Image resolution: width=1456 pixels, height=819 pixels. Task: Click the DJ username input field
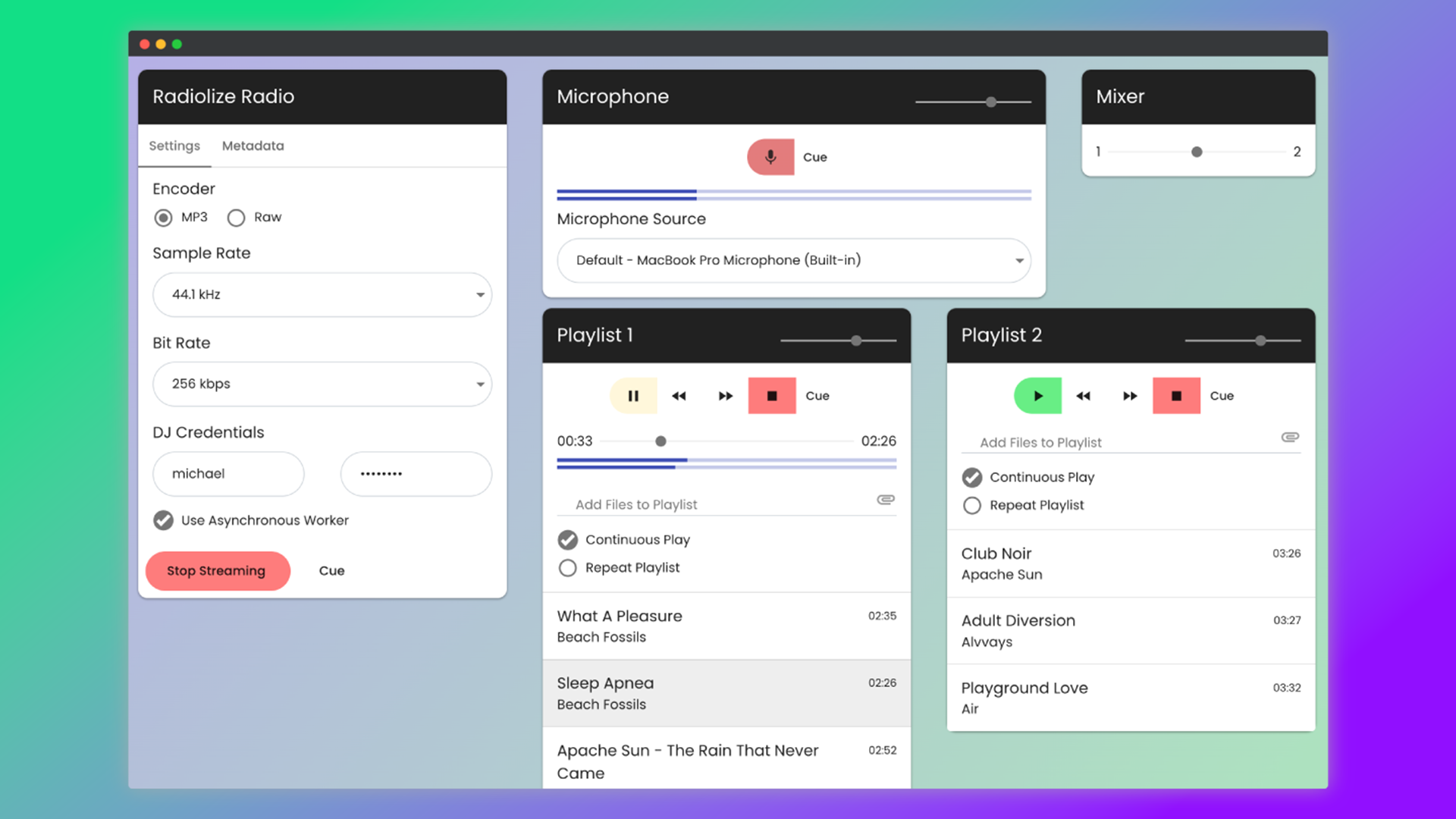tap(229, 473)
